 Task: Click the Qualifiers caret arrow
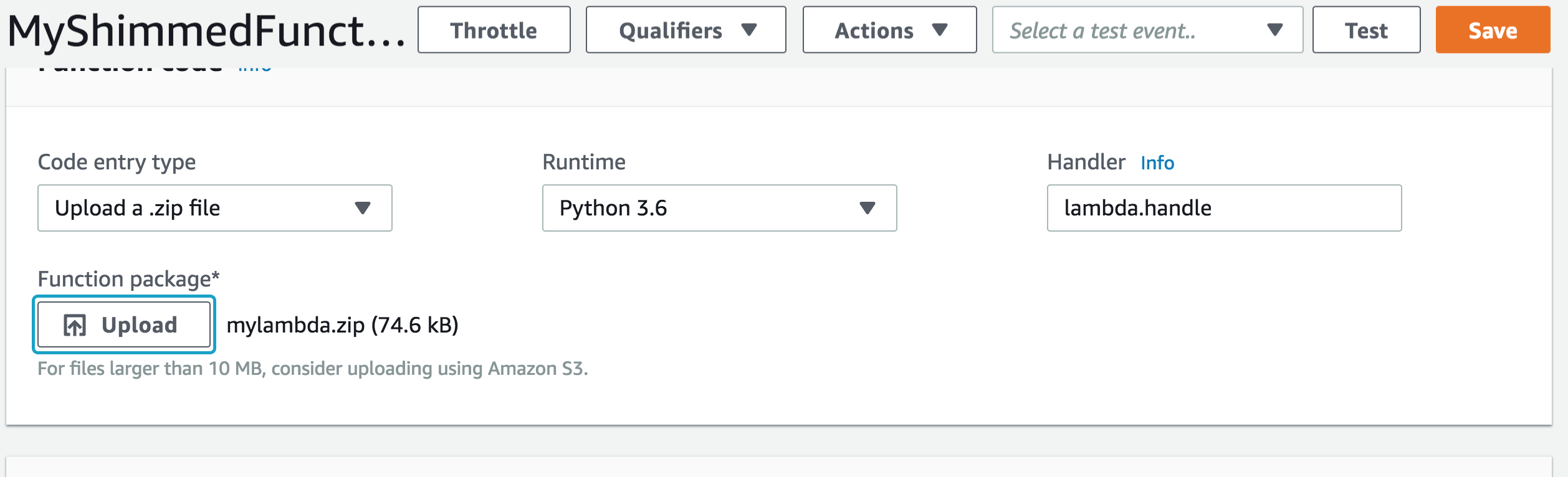pyautogui.click(x=749, y=30)
